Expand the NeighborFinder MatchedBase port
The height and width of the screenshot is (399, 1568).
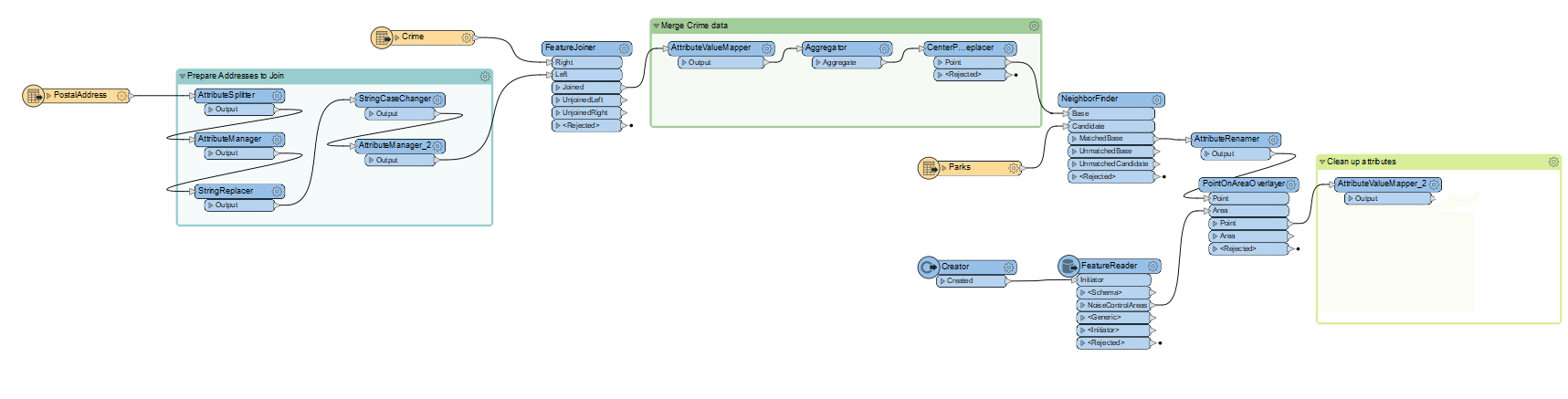(x=1074, y=139)
